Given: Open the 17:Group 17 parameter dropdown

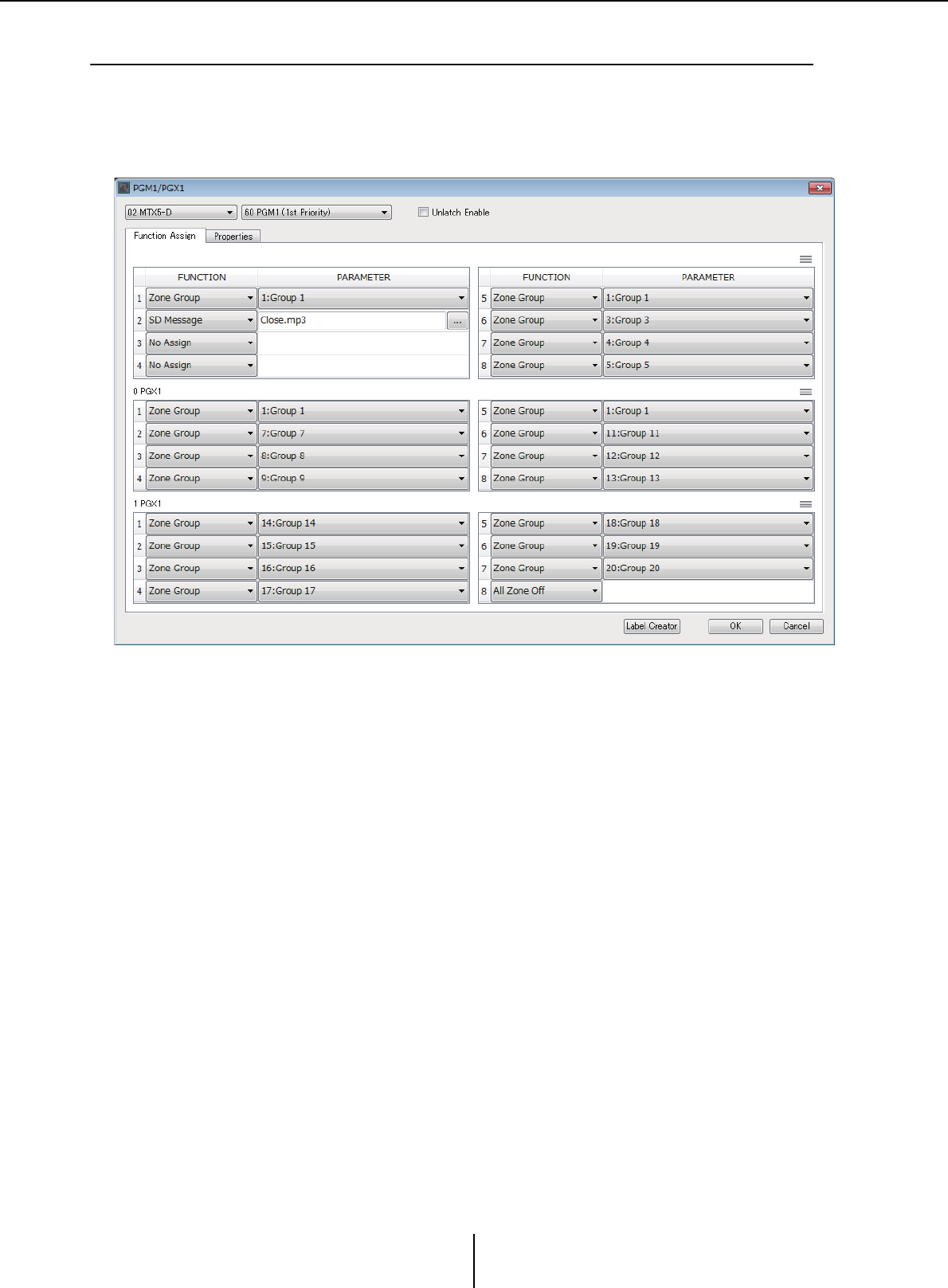Looking at the screenshot, I should [x=363, y=591].
